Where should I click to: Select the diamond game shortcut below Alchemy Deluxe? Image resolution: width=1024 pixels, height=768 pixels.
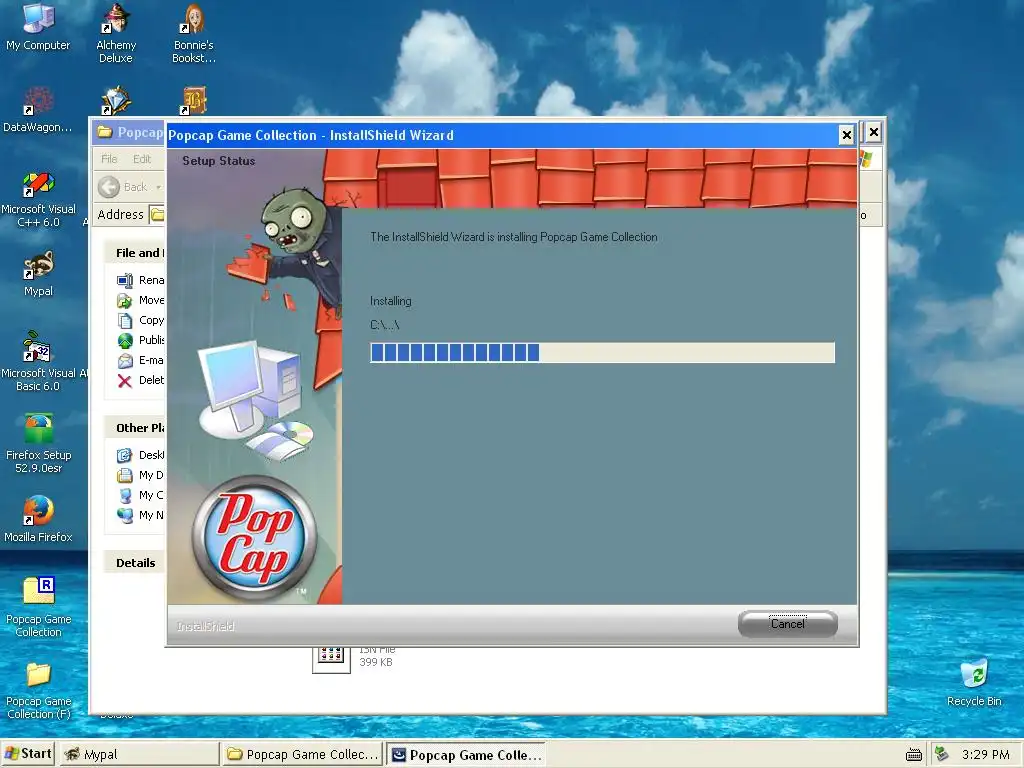click(x=116, y=101)
